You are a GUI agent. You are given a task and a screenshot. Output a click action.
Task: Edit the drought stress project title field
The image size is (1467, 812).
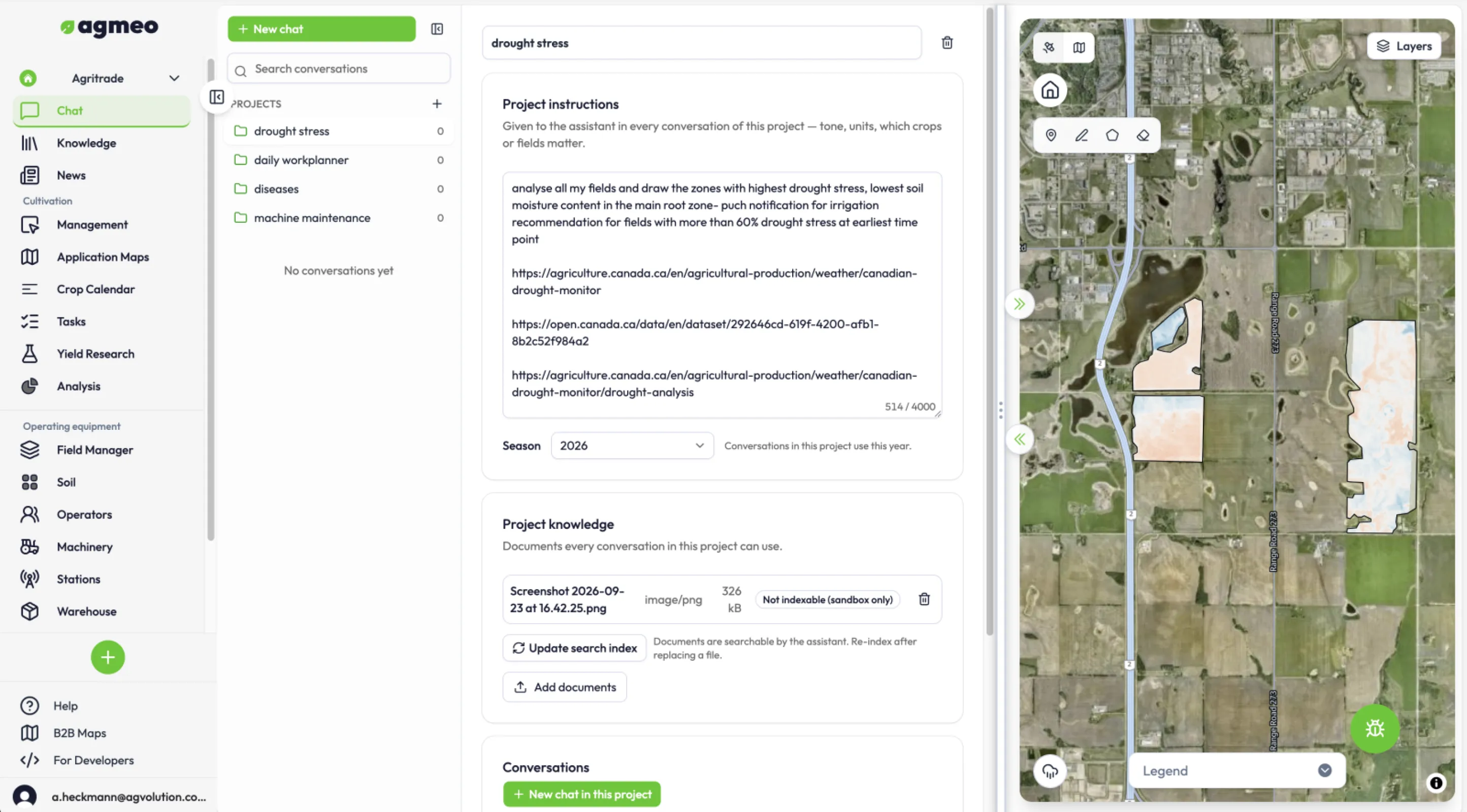coord(702,43)
